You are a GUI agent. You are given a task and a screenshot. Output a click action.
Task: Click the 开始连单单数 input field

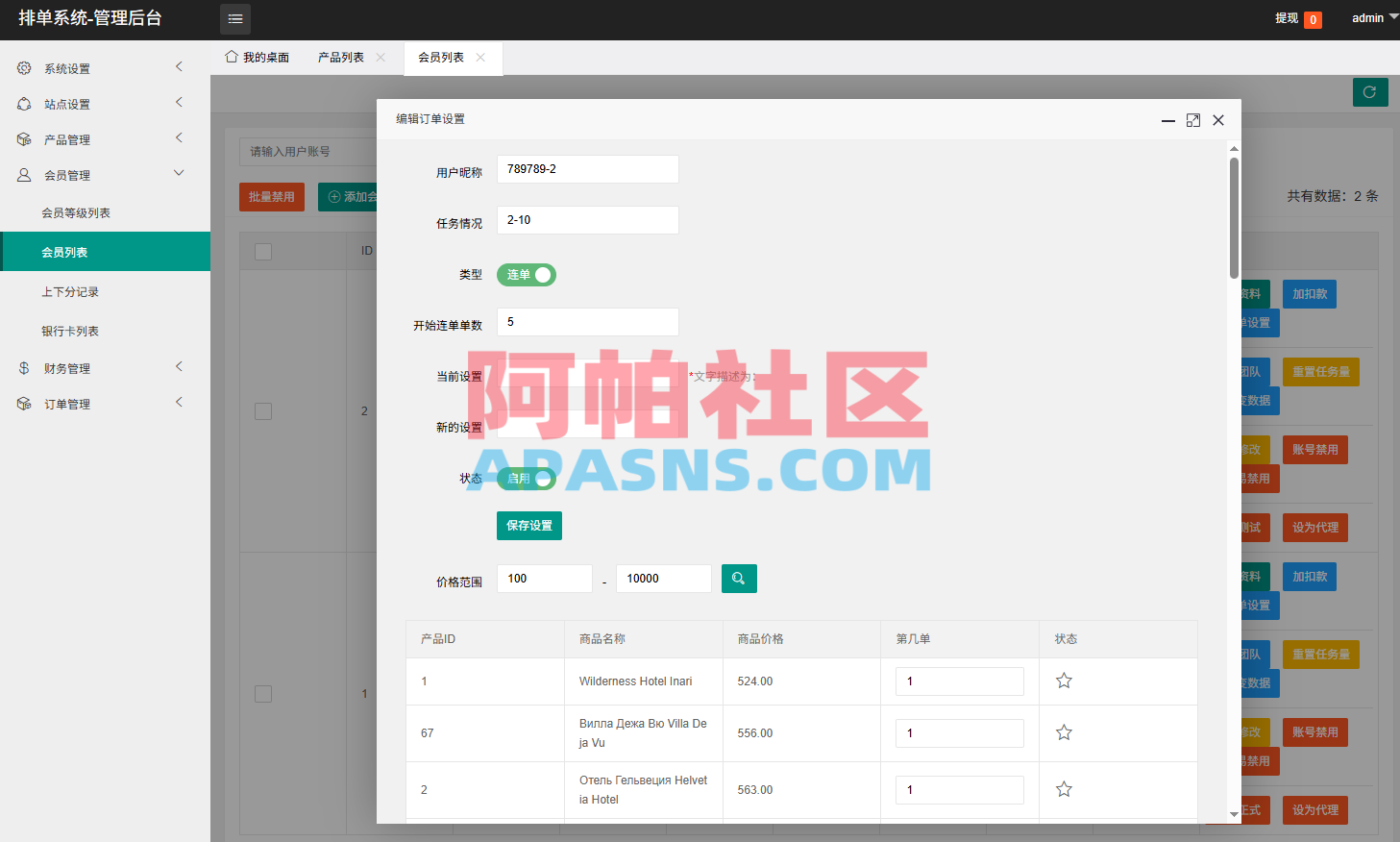(x=588, y=322)
